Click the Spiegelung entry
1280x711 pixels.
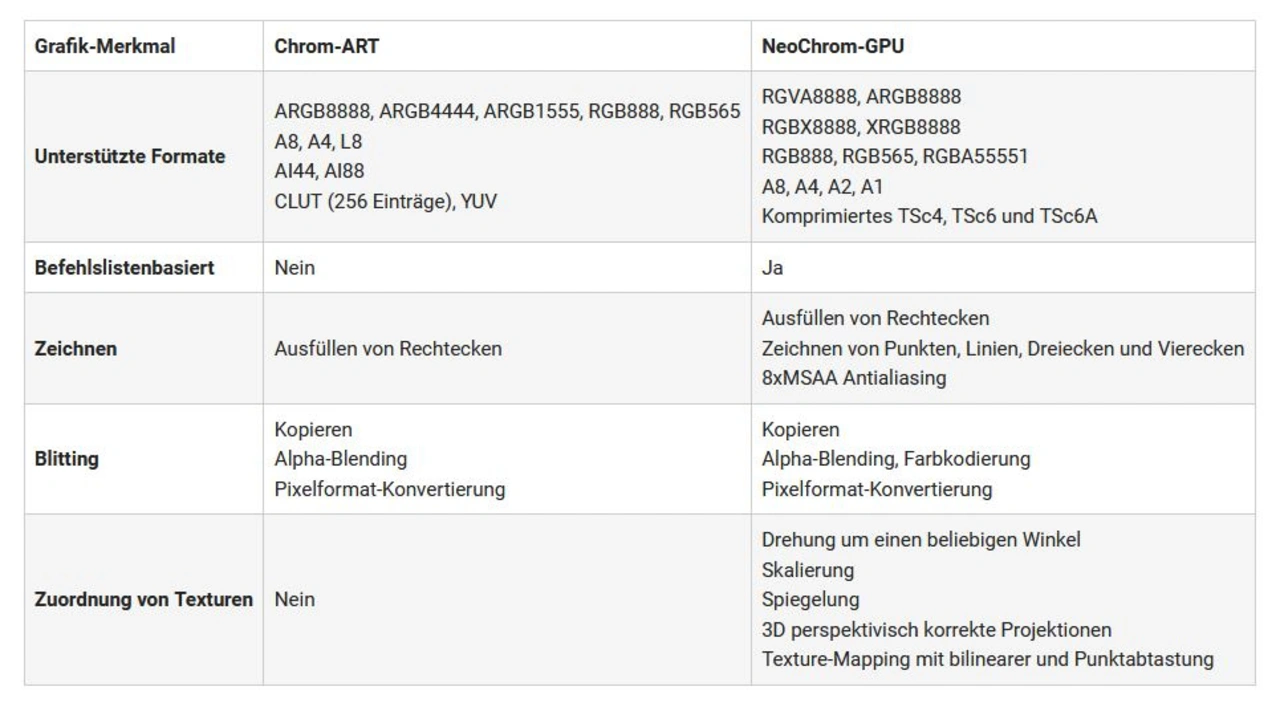(810, 600)
